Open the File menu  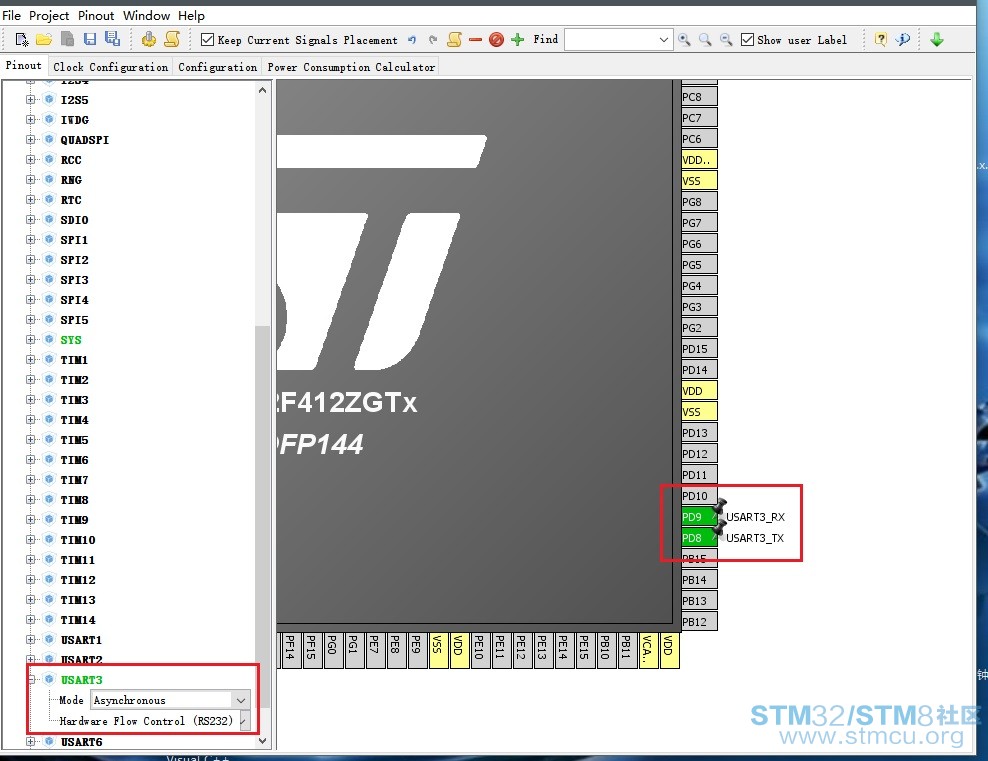tap(11, 15)
